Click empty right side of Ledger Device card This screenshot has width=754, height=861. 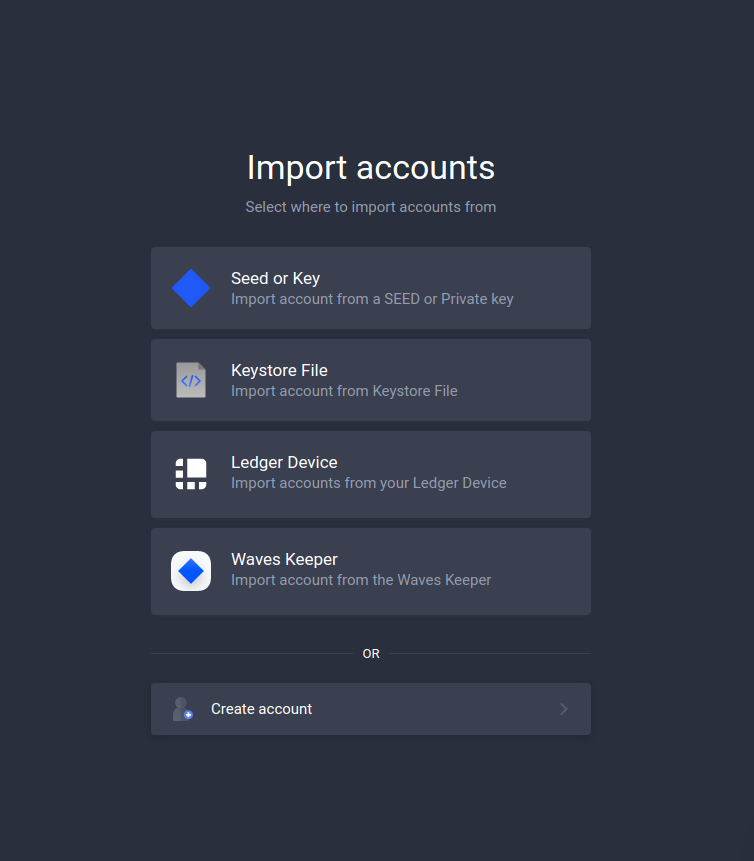[x=555, y=474]
